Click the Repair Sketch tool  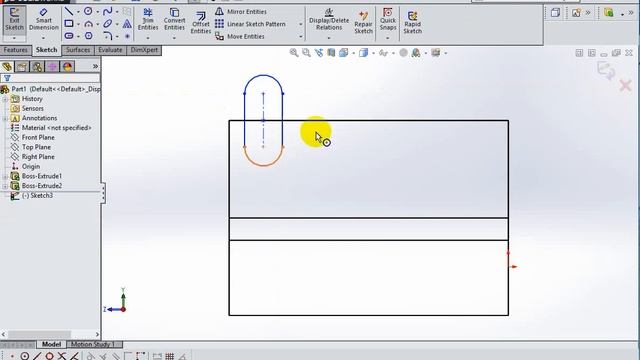click(x=363, y=22)
